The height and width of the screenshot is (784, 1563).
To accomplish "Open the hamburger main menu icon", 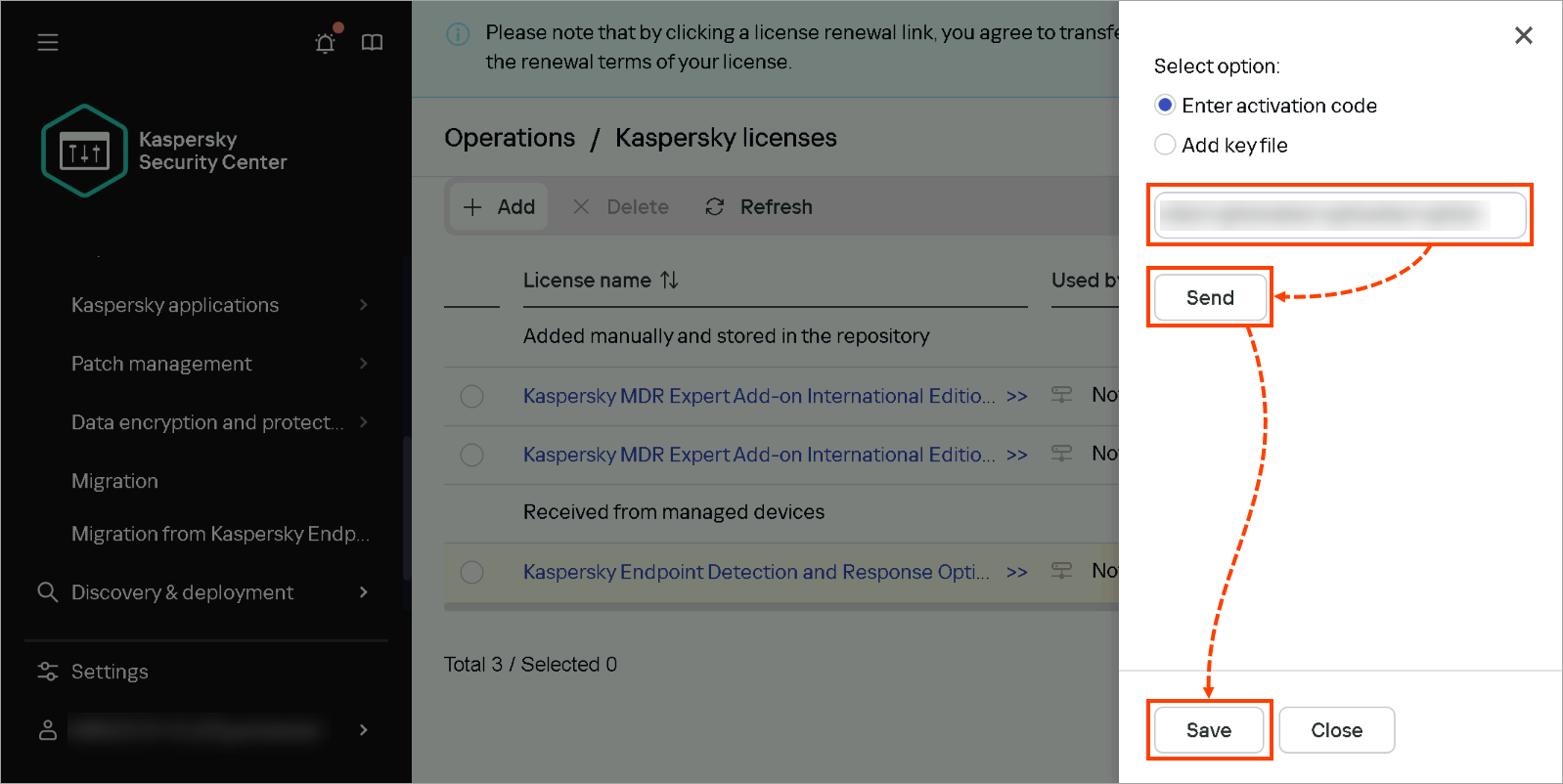I will [48, 42].
